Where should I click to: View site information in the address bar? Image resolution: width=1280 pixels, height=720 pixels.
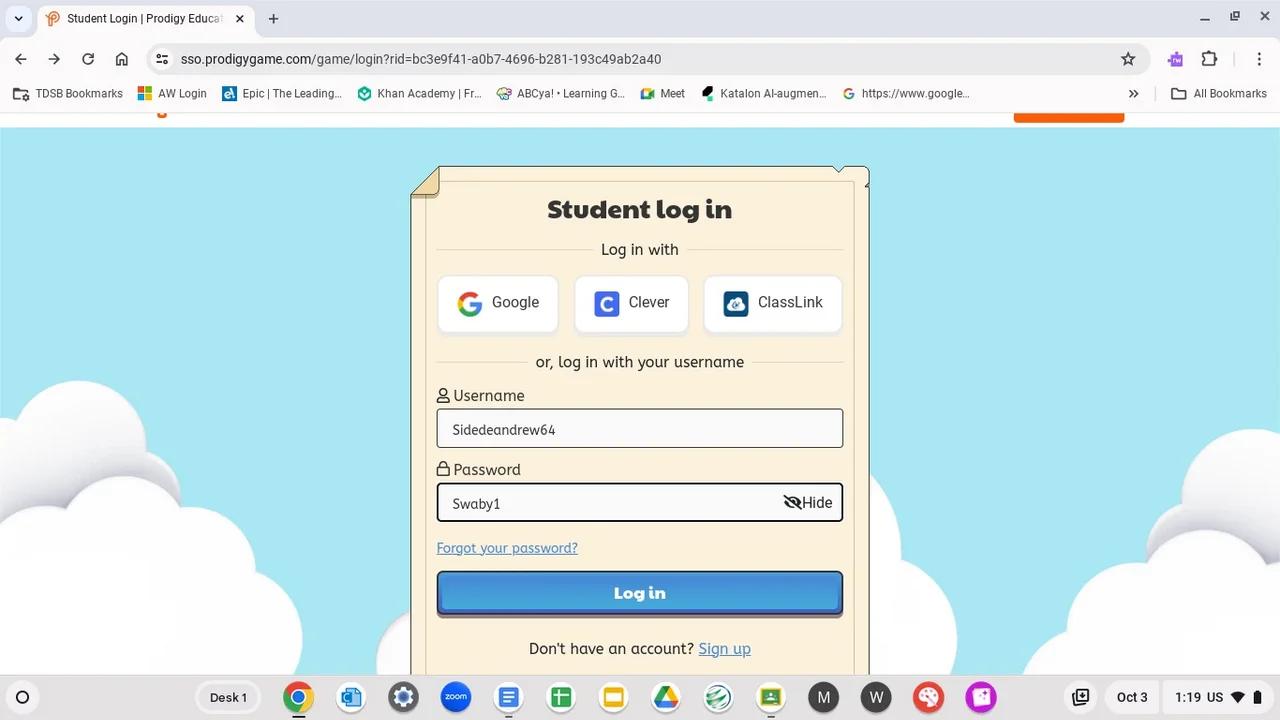(x=162, y=59)
